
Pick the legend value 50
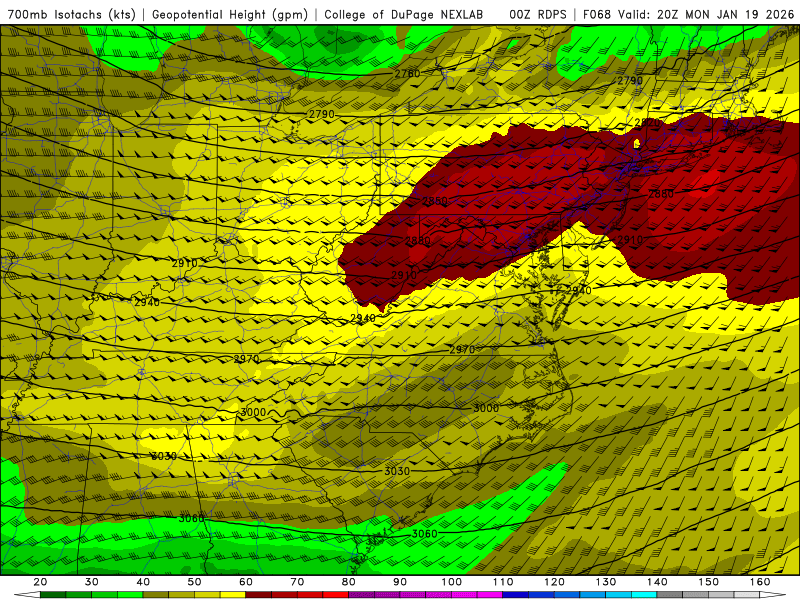194,582
